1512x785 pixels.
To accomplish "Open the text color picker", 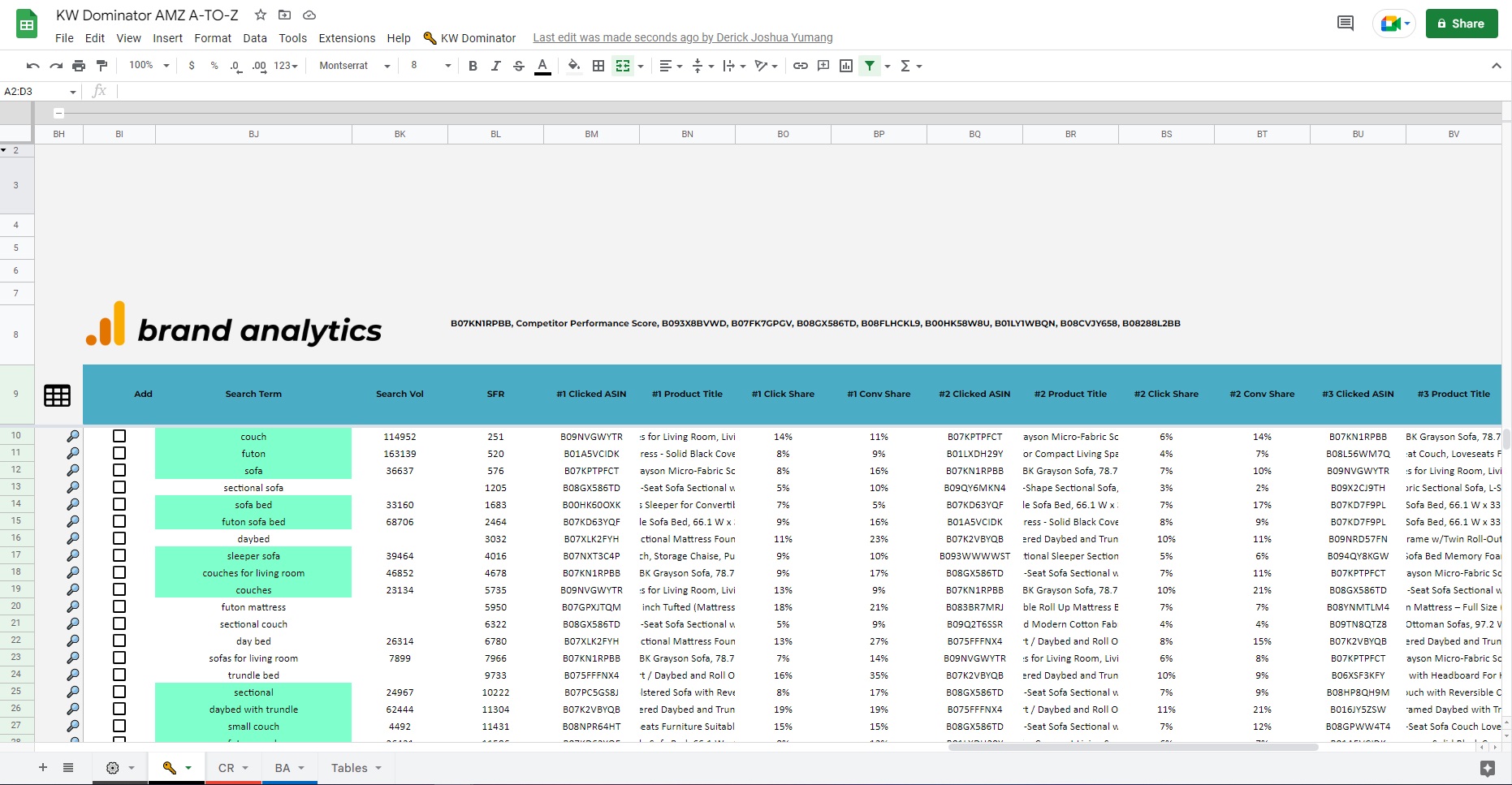I will (x=542, y=66).
